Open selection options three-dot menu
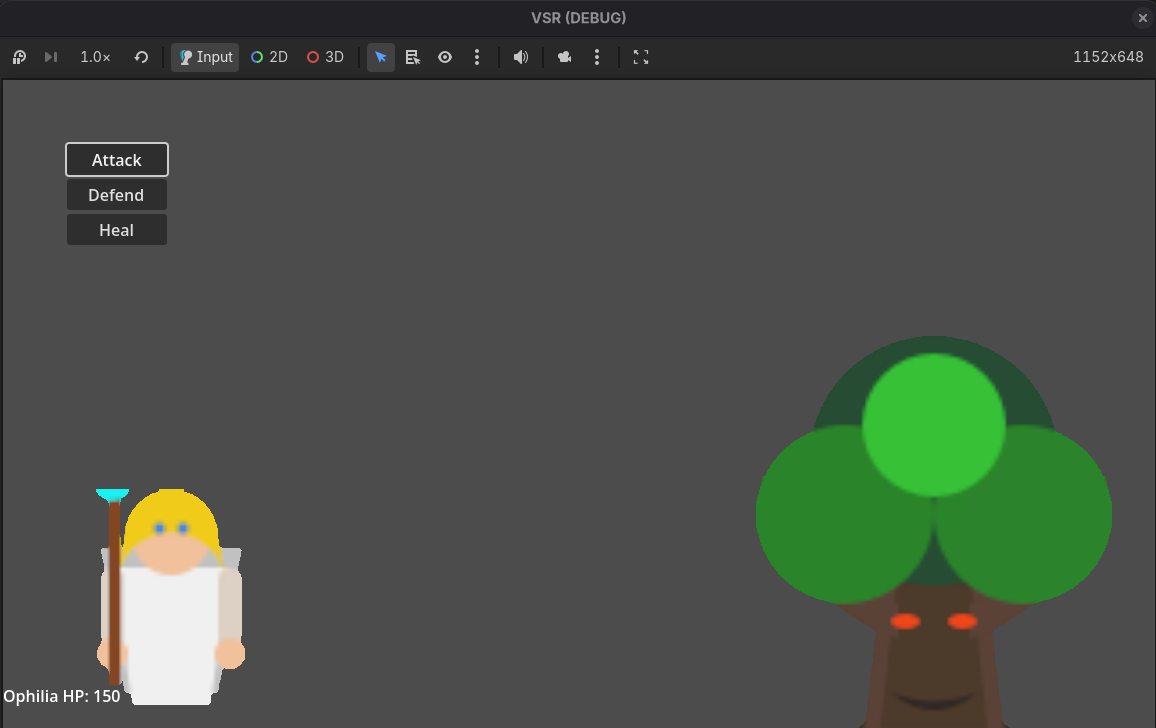Screen dimensions: 1156x728 click(477, 57)
